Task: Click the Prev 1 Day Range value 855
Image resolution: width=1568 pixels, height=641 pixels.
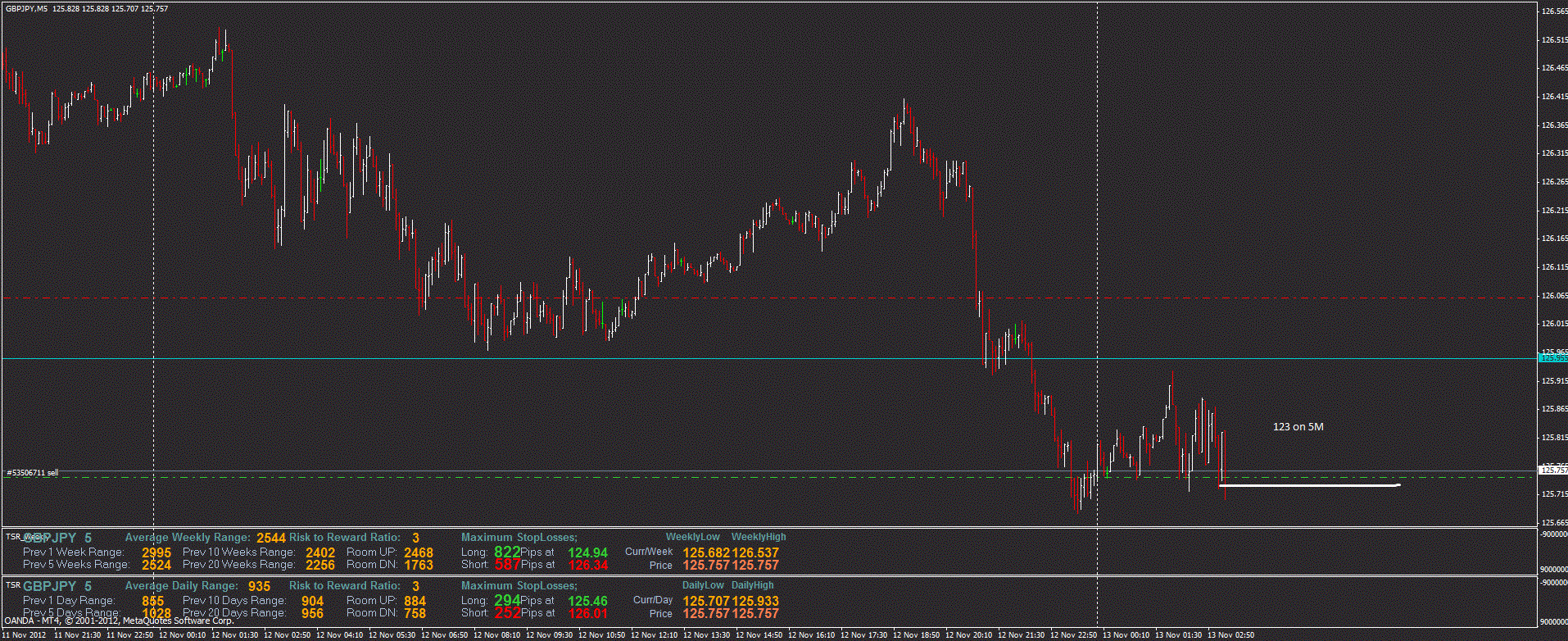Action: click(x=152, y=602)
